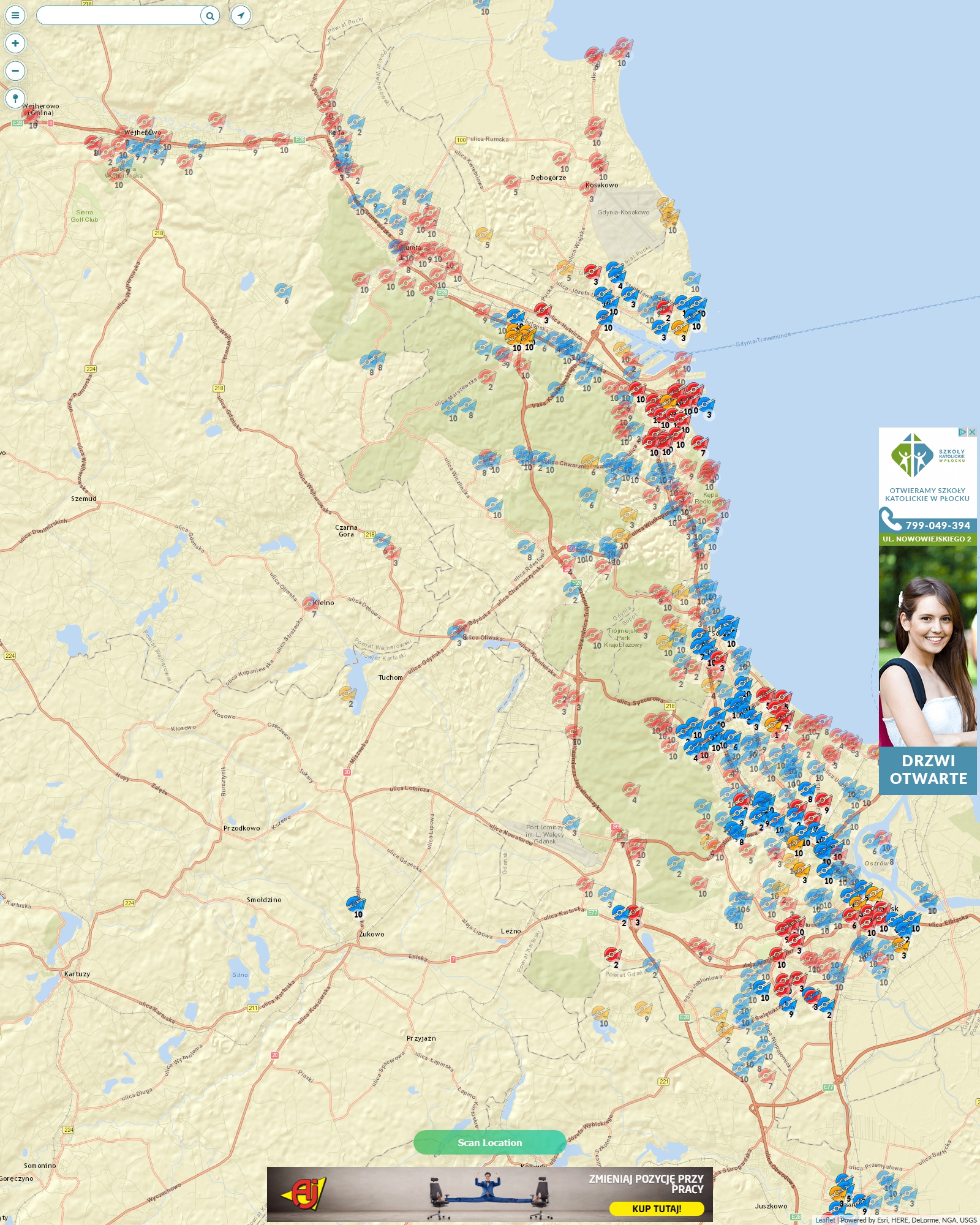
Task: Open the DRZWI OTWARTE ad banner
Action: [928, 770]
